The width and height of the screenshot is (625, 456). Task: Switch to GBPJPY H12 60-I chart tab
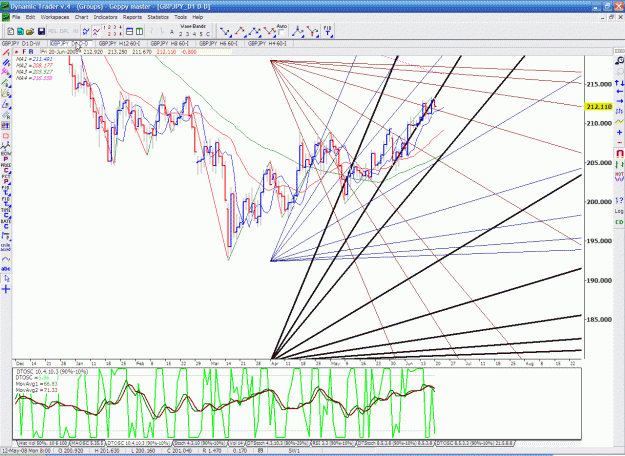(x=119, y=43)
